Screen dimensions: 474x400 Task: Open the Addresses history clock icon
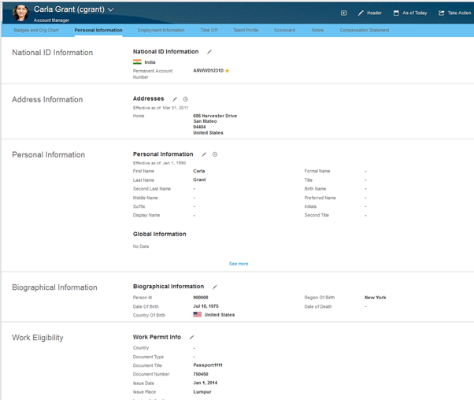point(185,99)
